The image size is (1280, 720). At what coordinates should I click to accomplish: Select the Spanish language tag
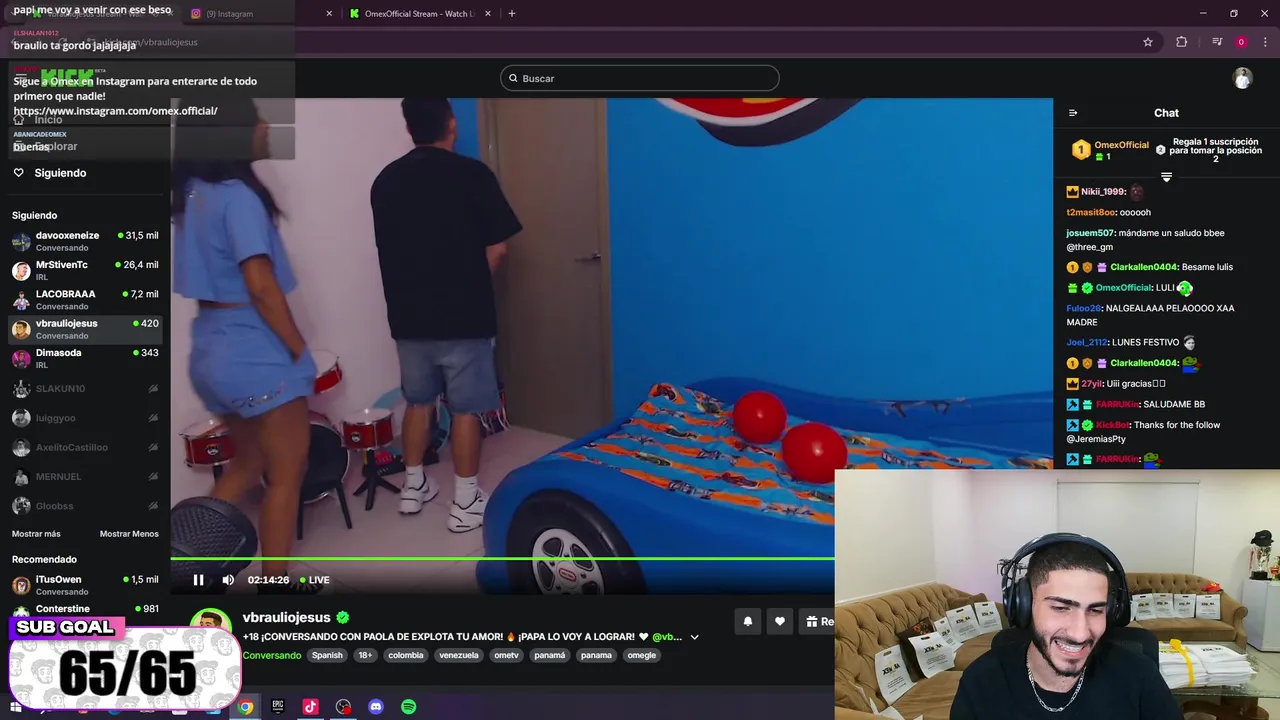tap(327, 656)
